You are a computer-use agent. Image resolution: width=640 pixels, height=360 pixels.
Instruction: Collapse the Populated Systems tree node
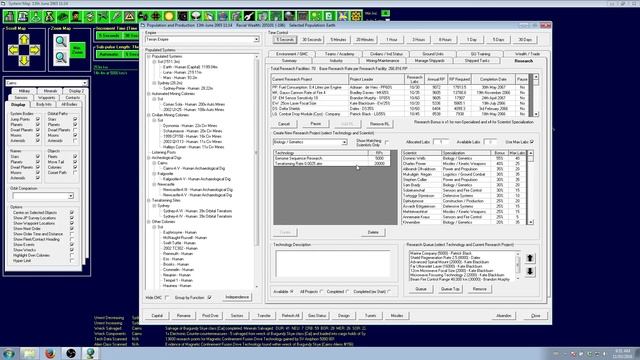(x=149, y=56)
